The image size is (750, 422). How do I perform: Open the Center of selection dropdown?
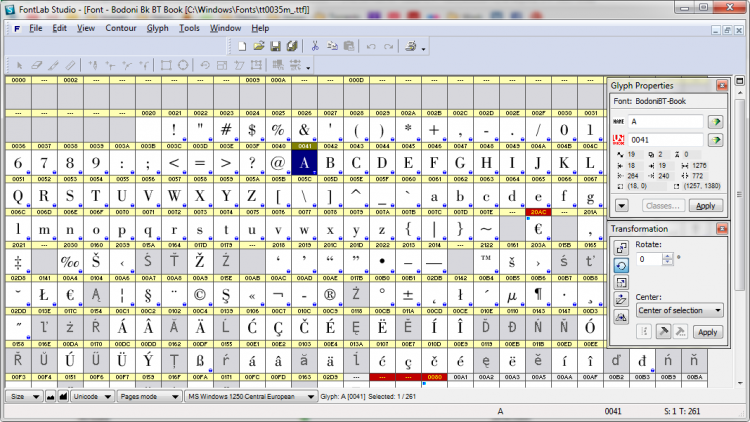(x=679, y=311)
